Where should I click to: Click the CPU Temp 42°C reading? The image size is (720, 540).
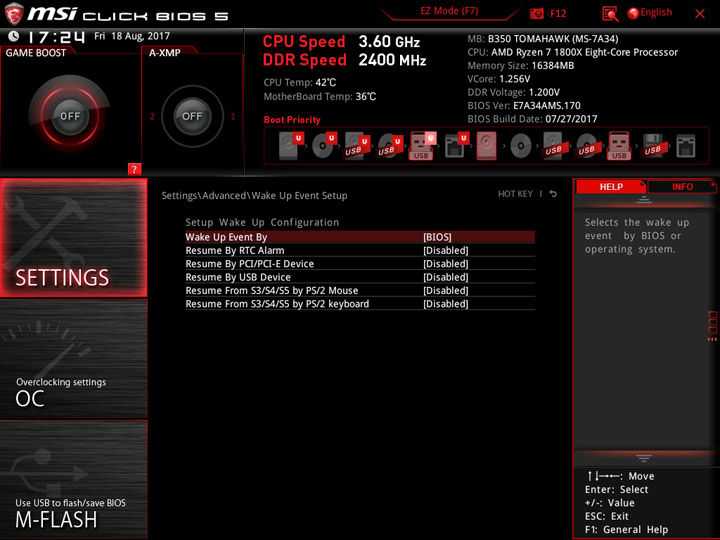click(x=300, y=83)
